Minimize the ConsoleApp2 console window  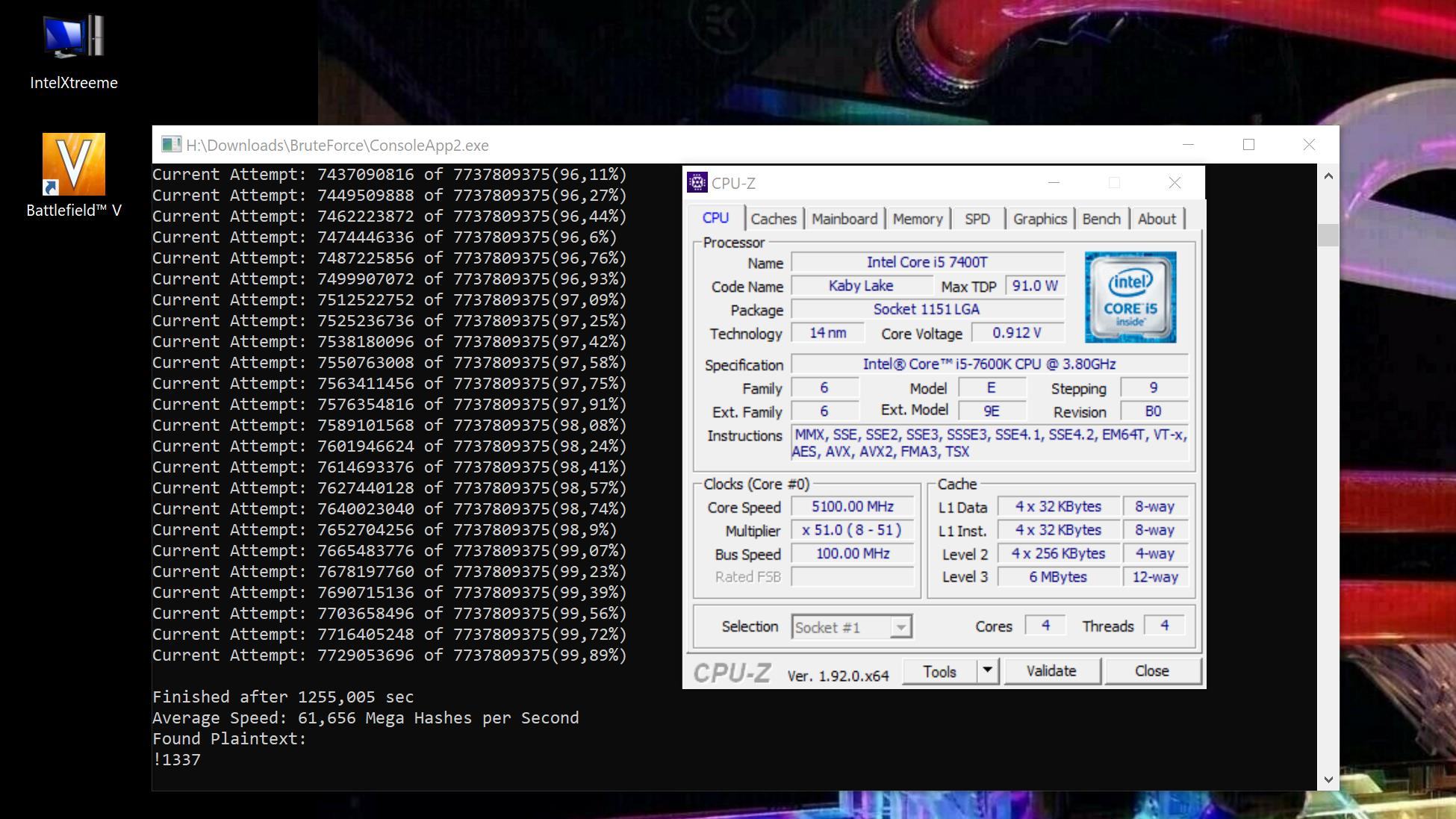1188,145
